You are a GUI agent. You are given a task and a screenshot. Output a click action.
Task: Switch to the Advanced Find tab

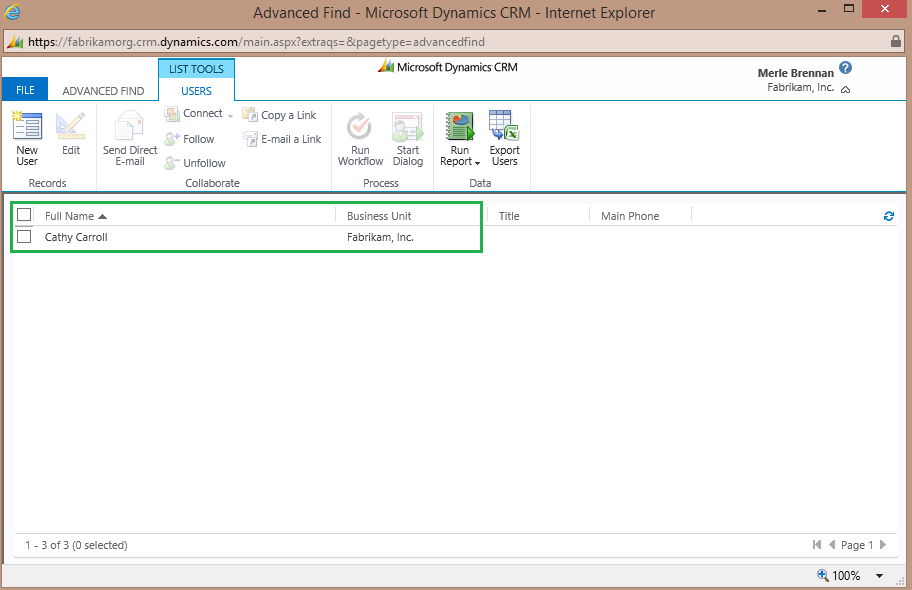point(103,91)
